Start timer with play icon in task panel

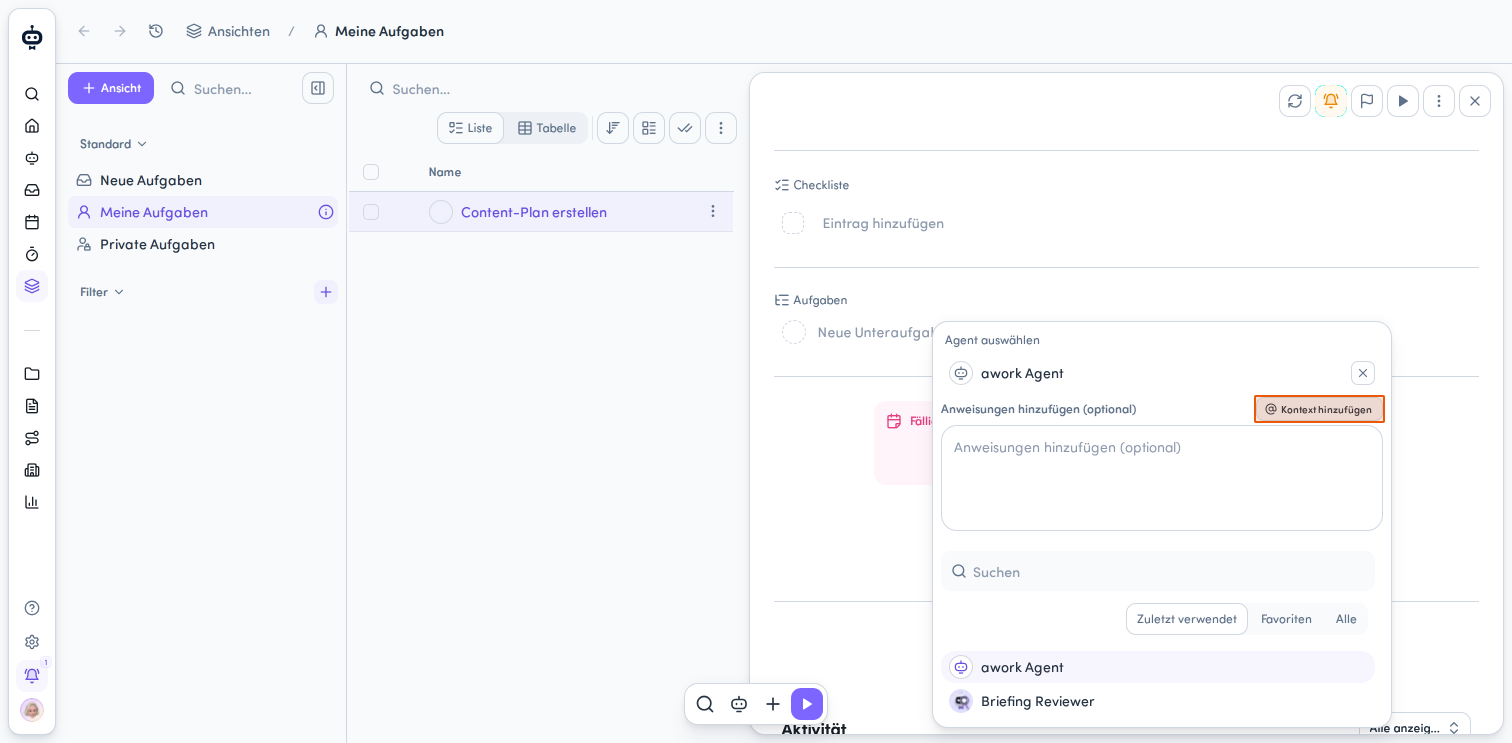point(1403,101)
